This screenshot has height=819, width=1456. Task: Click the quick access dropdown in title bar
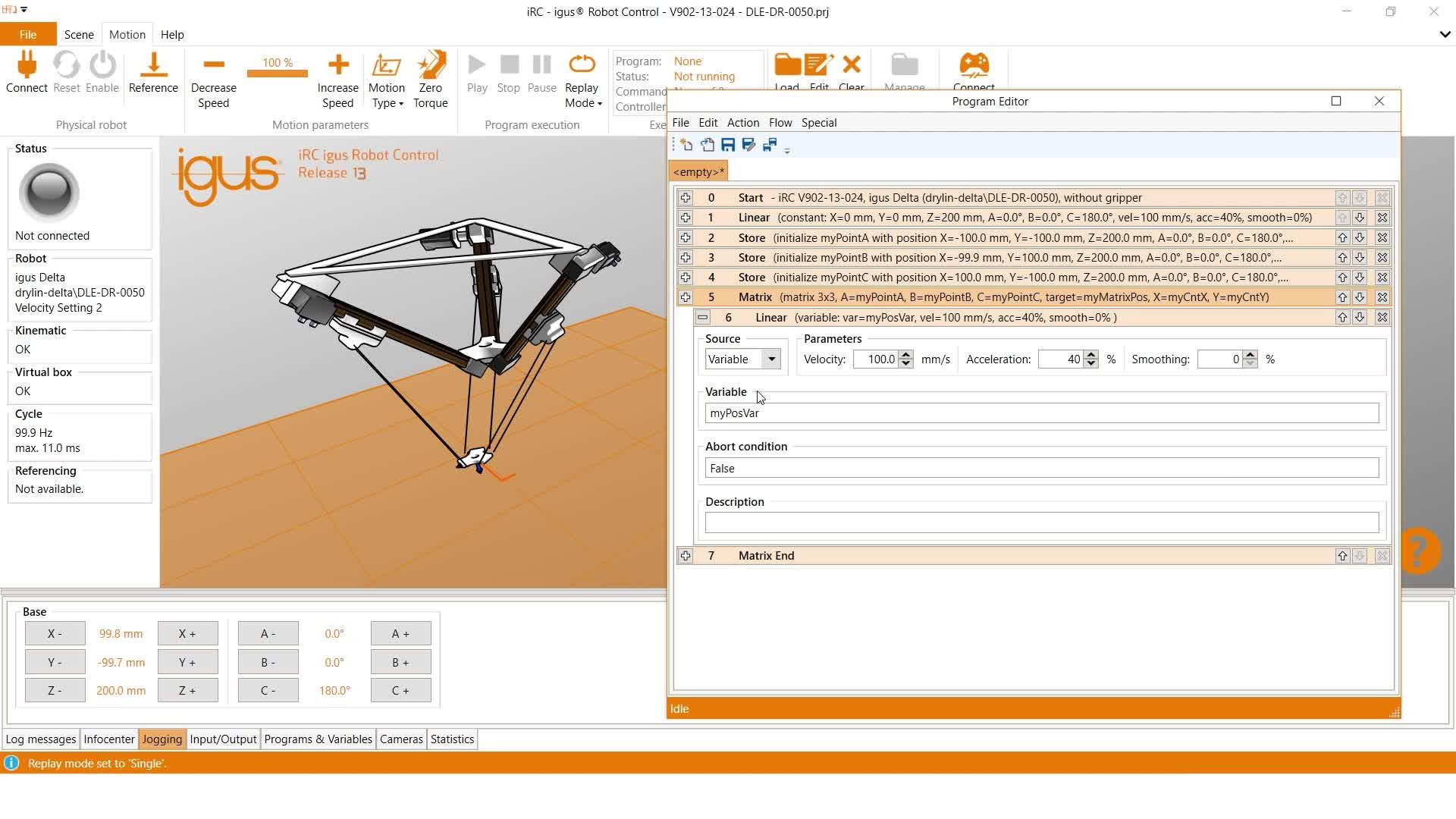point(24,10)
